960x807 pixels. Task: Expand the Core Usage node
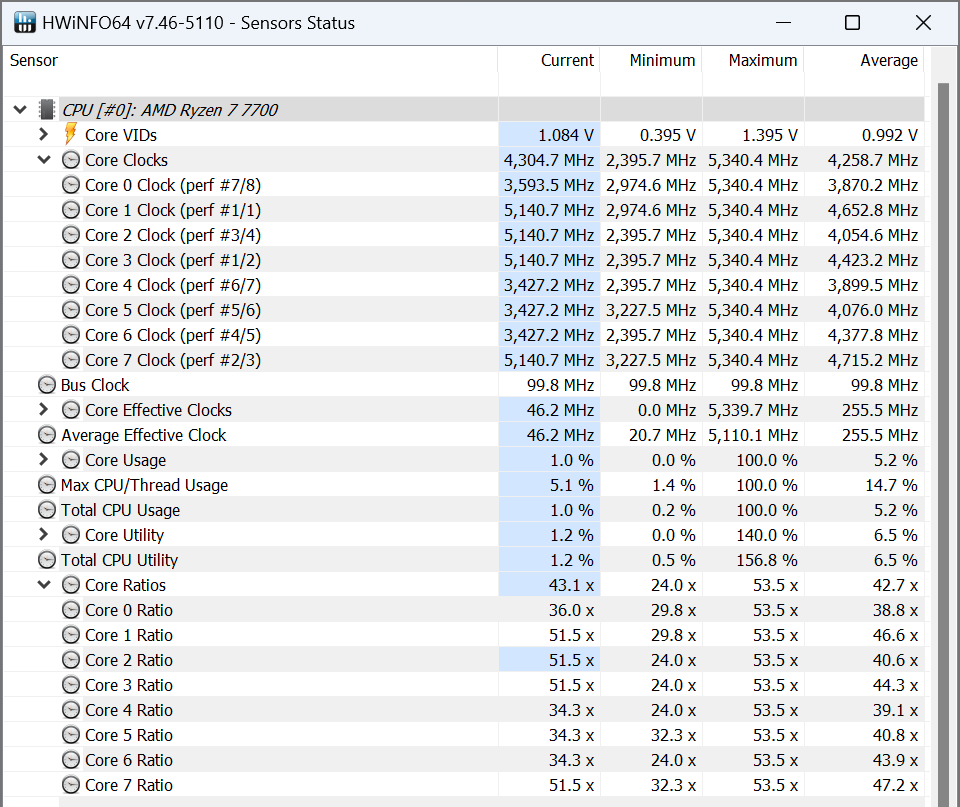pyautogui.click(x=43, y=460)
